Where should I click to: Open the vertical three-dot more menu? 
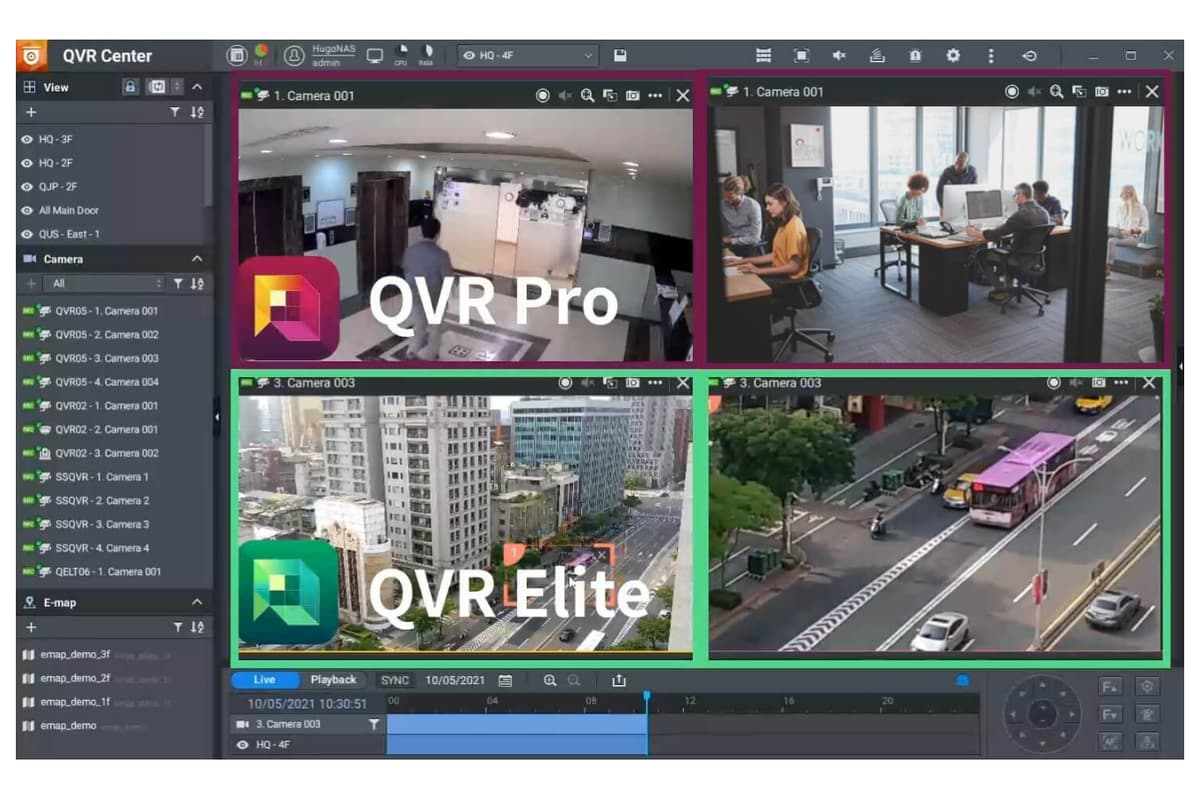[991, 56]
